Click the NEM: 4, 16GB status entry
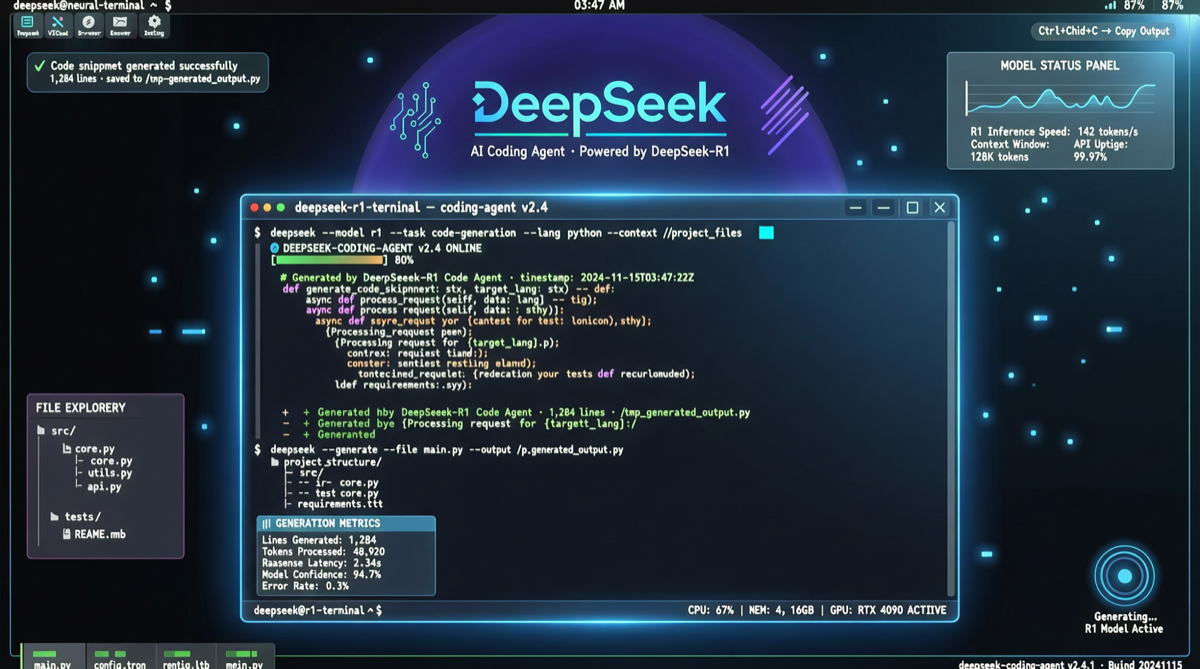 (783, 610)
